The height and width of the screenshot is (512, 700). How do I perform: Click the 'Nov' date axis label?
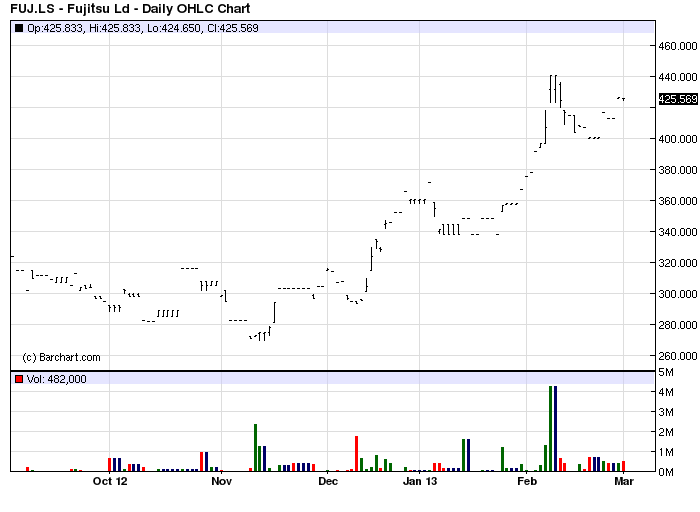pyautogui.click(x=221, y=481)
